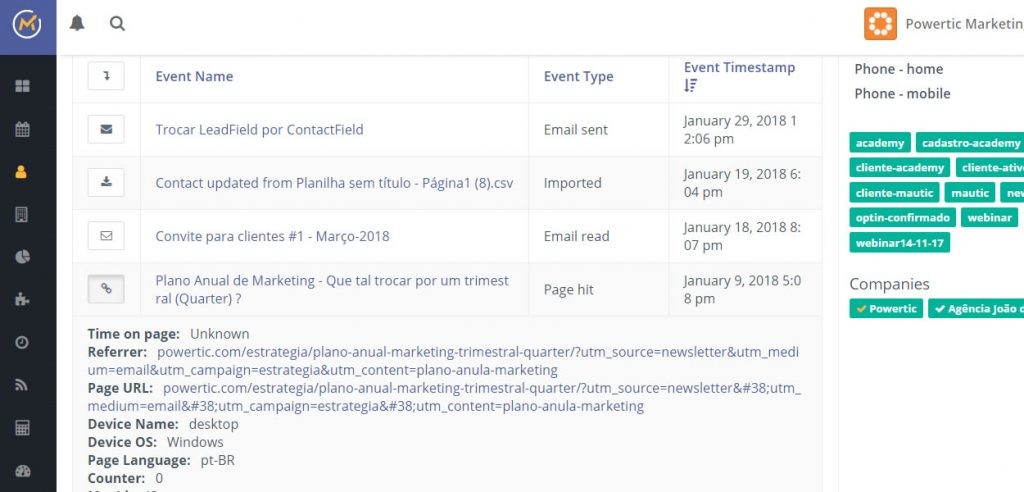The image size is (1024, 492).
Task: Click the Powertic company badge
Action: tap(886, 308)
